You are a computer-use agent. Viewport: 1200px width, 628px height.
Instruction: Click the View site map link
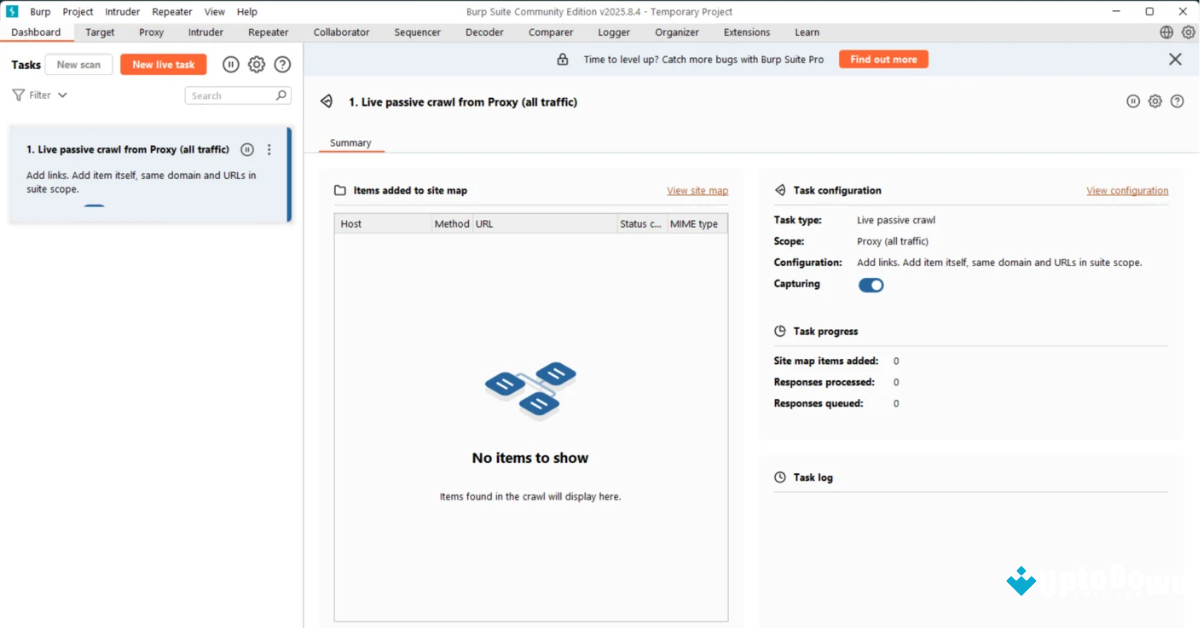pos(699,190)
